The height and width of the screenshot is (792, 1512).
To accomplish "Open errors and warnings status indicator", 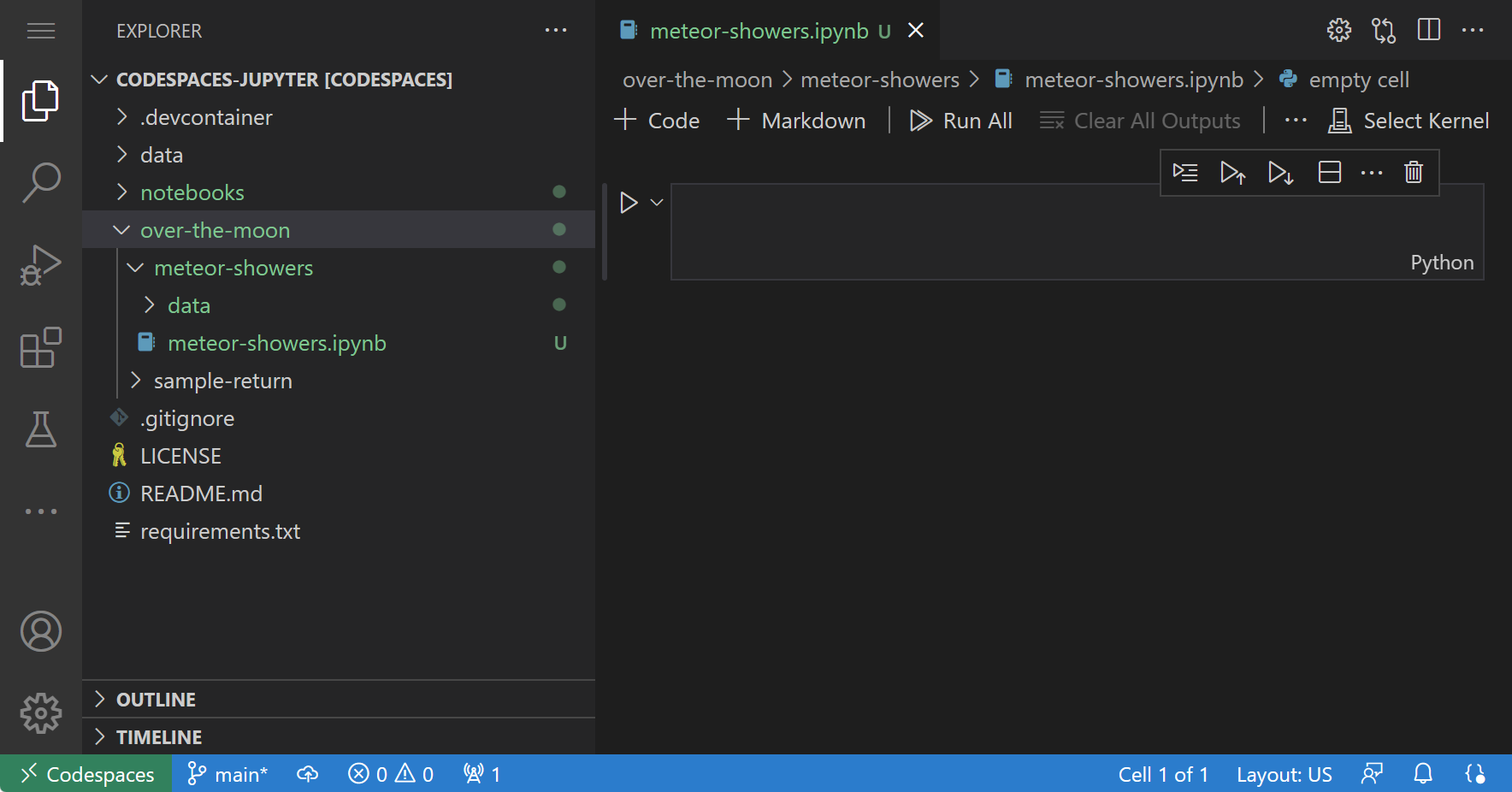I will tap(391, 774).
